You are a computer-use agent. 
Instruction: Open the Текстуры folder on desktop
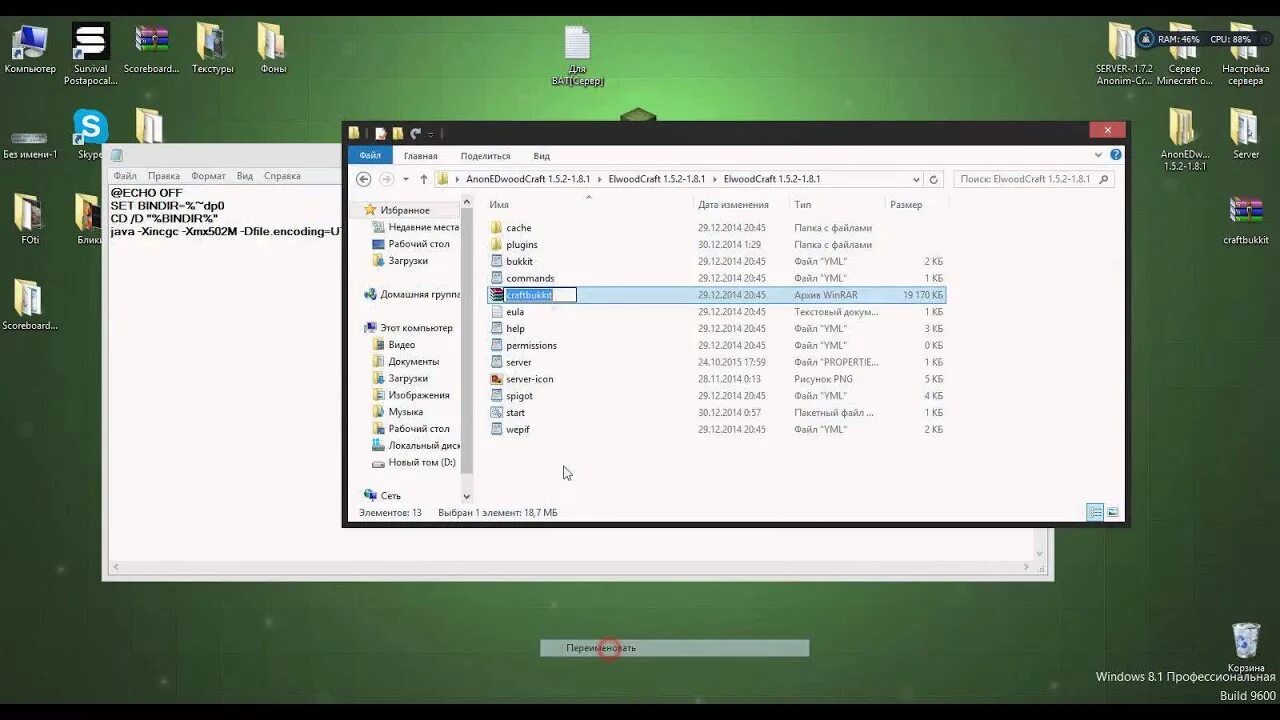pos(212,48)
